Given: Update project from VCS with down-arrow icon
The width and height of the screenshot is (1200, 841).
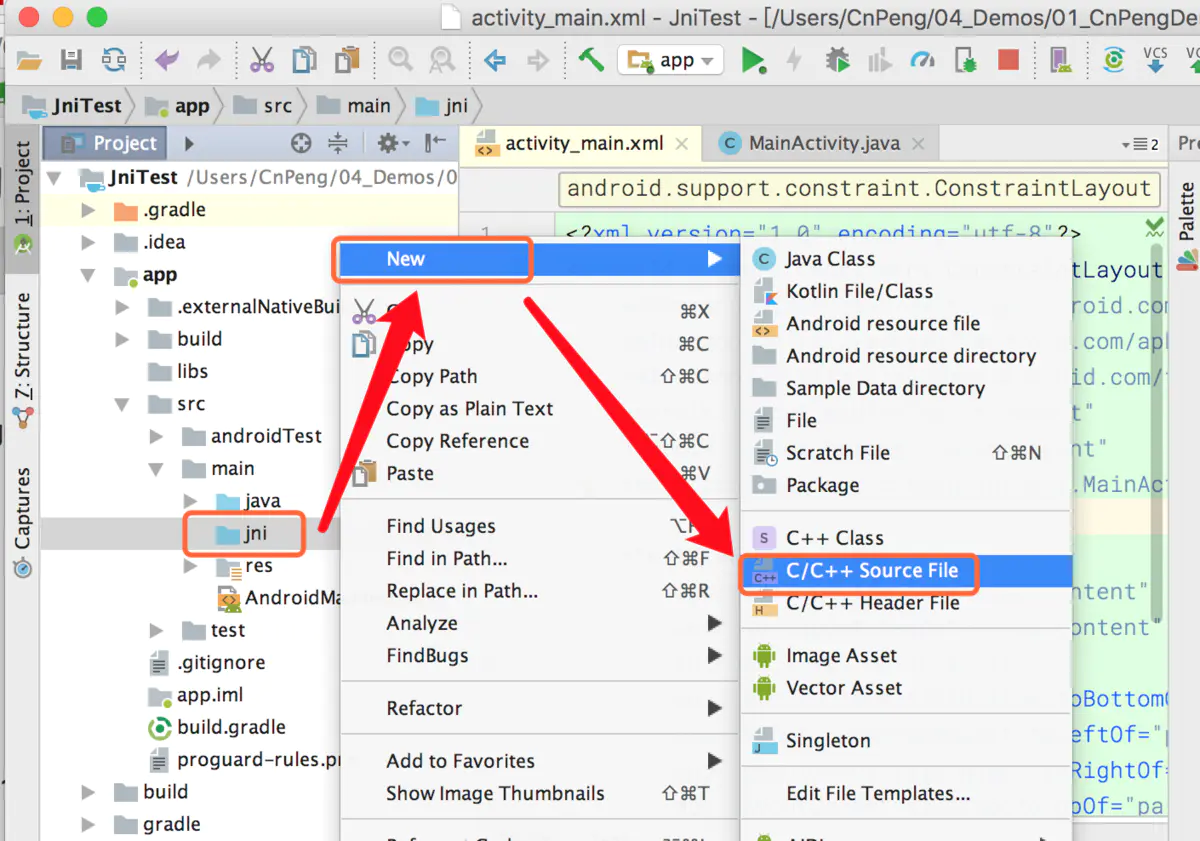Looking at the screenshot, I should (1155, 60).
